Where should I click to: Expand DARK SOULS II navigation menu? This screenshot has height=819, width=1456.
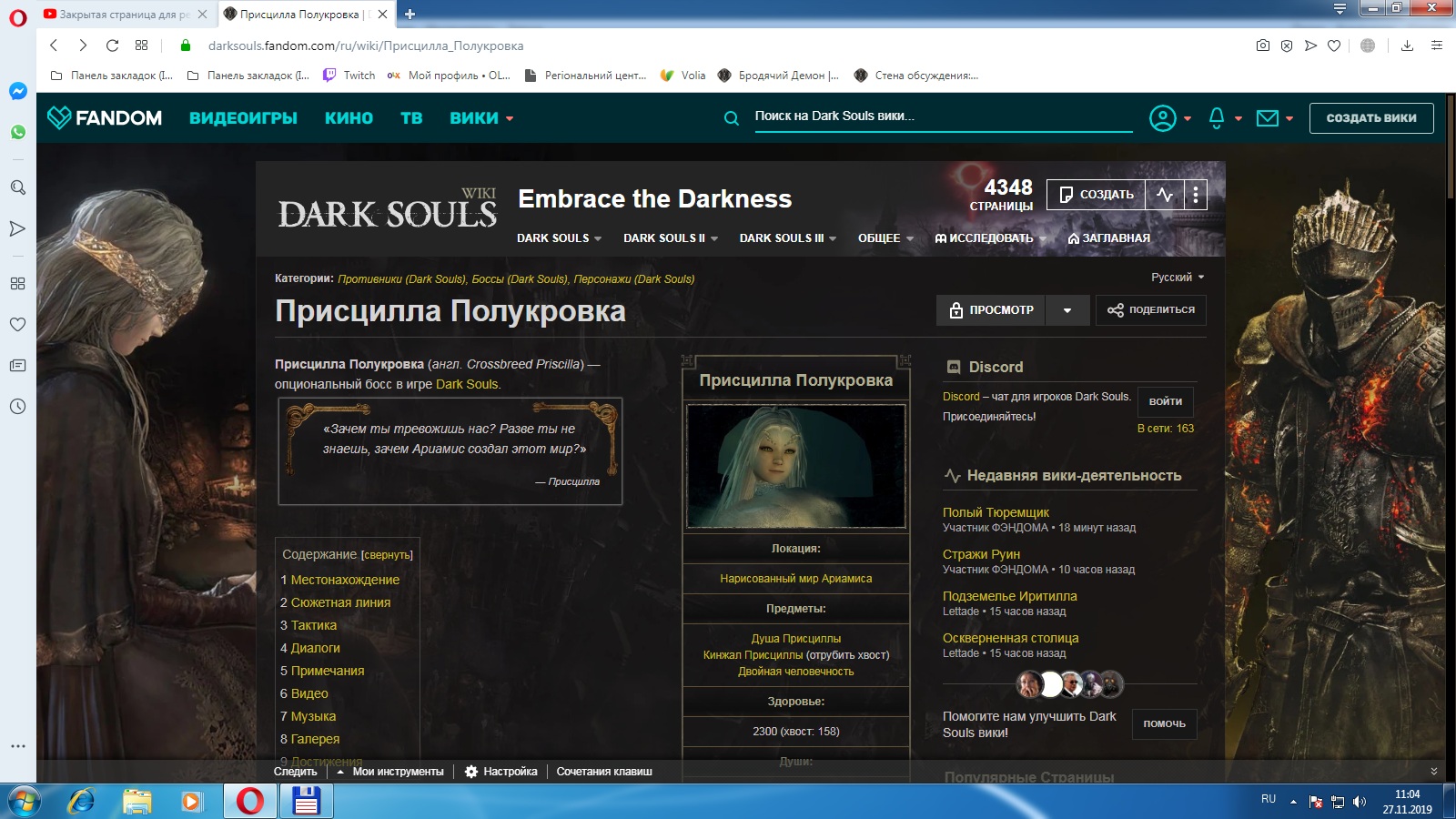click(x=671, y=238)
